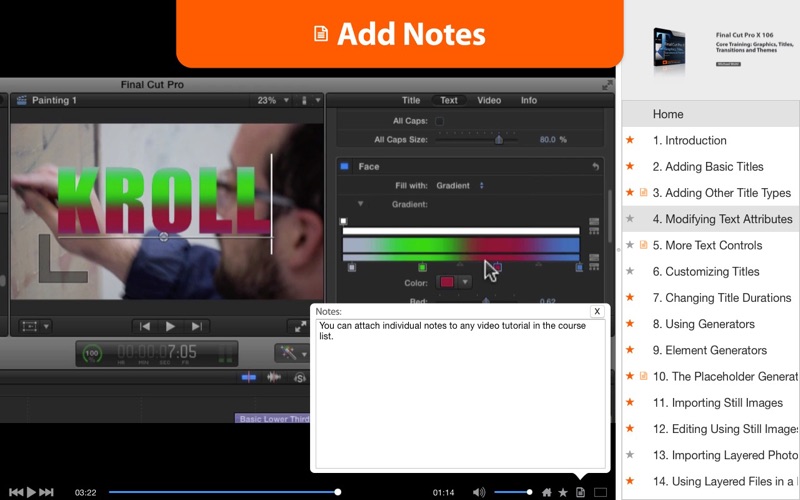Toggle the notes icon in the player bar
800x500 pixels.
pyautogui.click(x=580, y=492)
